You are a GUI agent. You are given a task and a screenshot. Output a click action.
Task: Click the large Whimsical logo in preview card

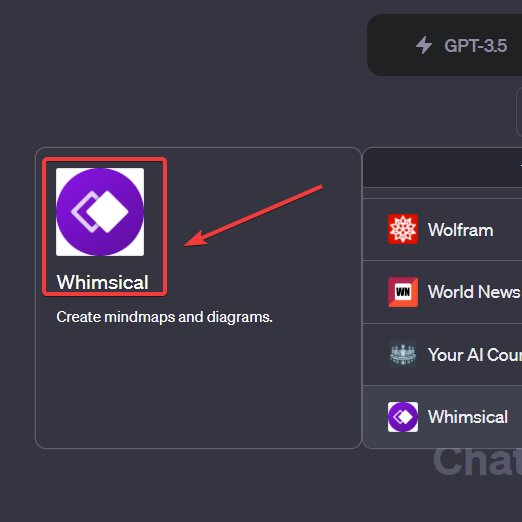[100, 212]
